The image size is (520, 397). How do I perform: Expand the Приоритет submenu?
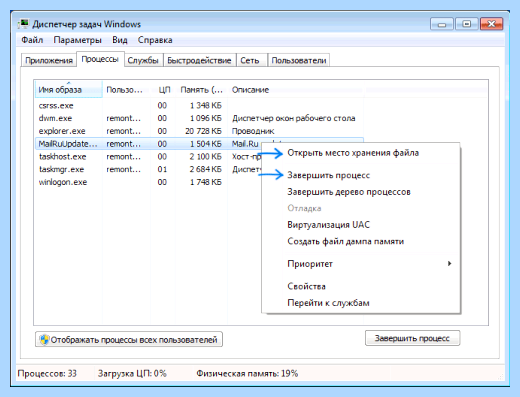[361, 264]
